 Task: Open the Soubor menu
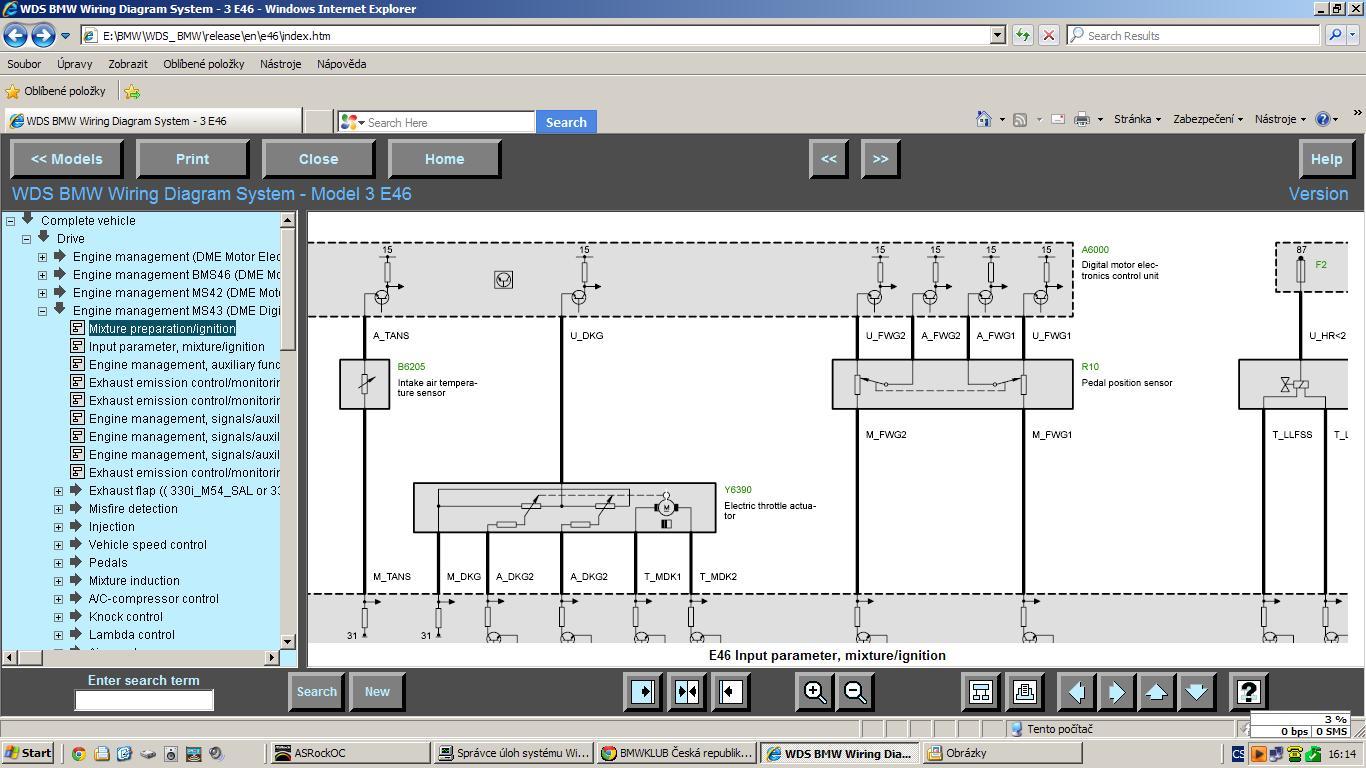pyautogui.click(x=24, y=64)
